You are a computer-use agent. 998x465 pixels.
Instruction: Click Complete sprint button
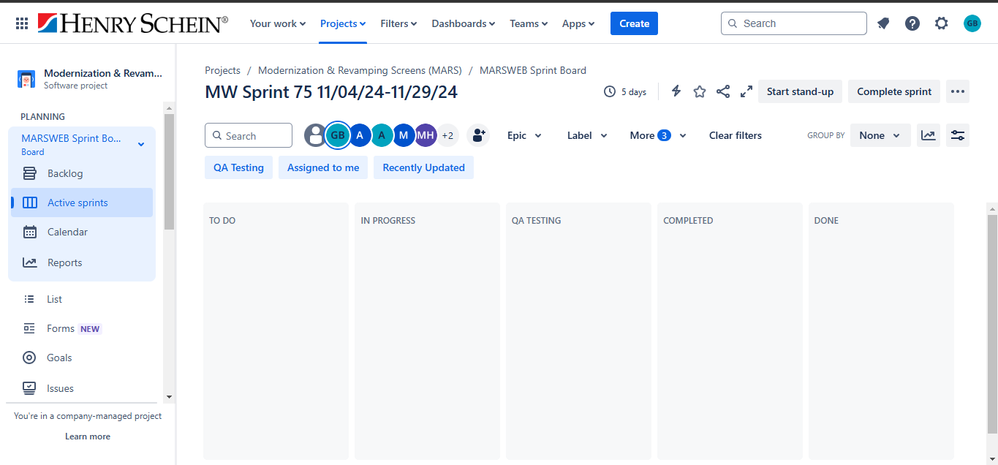pyautogui.click(x=894, y=92)
